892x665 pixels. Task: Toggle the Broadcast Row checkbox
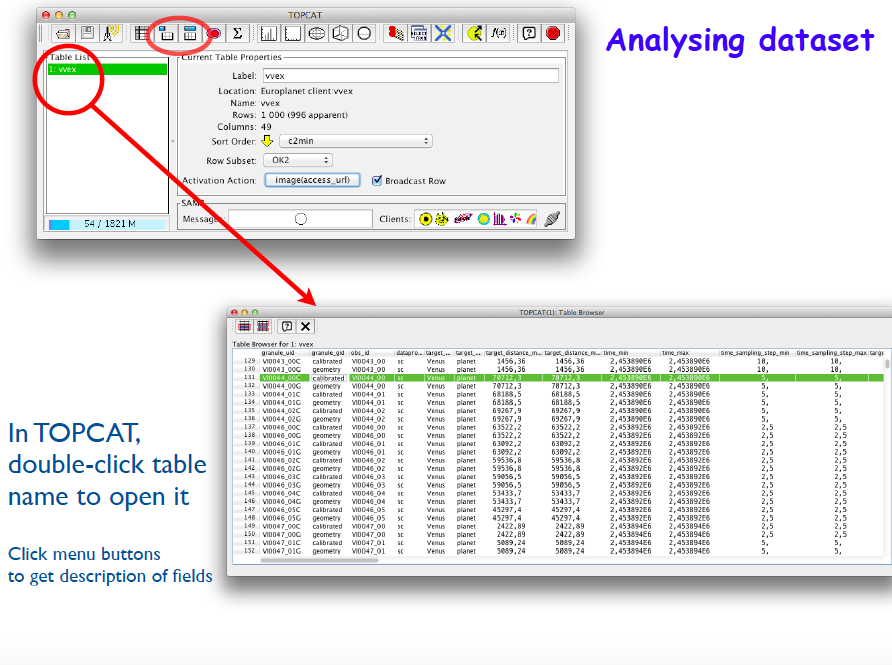click(x=377, y=180)
